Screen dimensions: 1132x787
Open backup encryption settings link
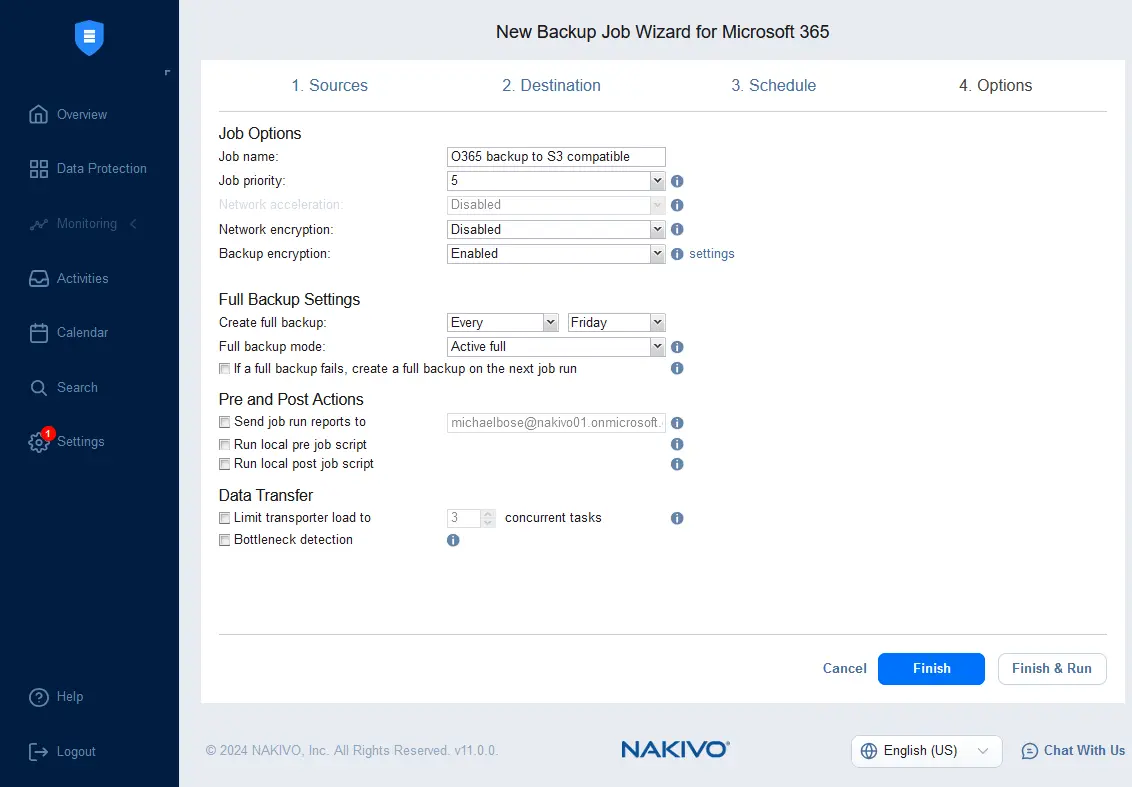(x=712, y=254)
